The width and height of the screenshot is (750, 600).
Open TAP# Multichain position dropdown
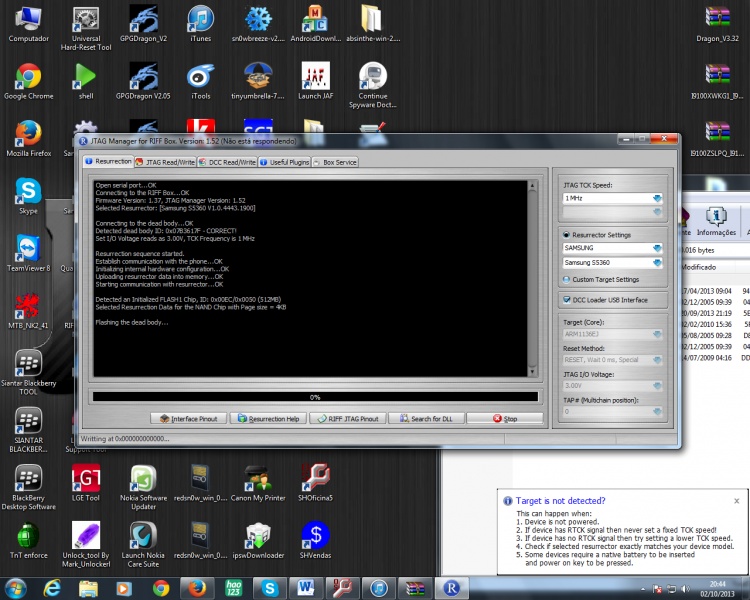click(612, 411)
